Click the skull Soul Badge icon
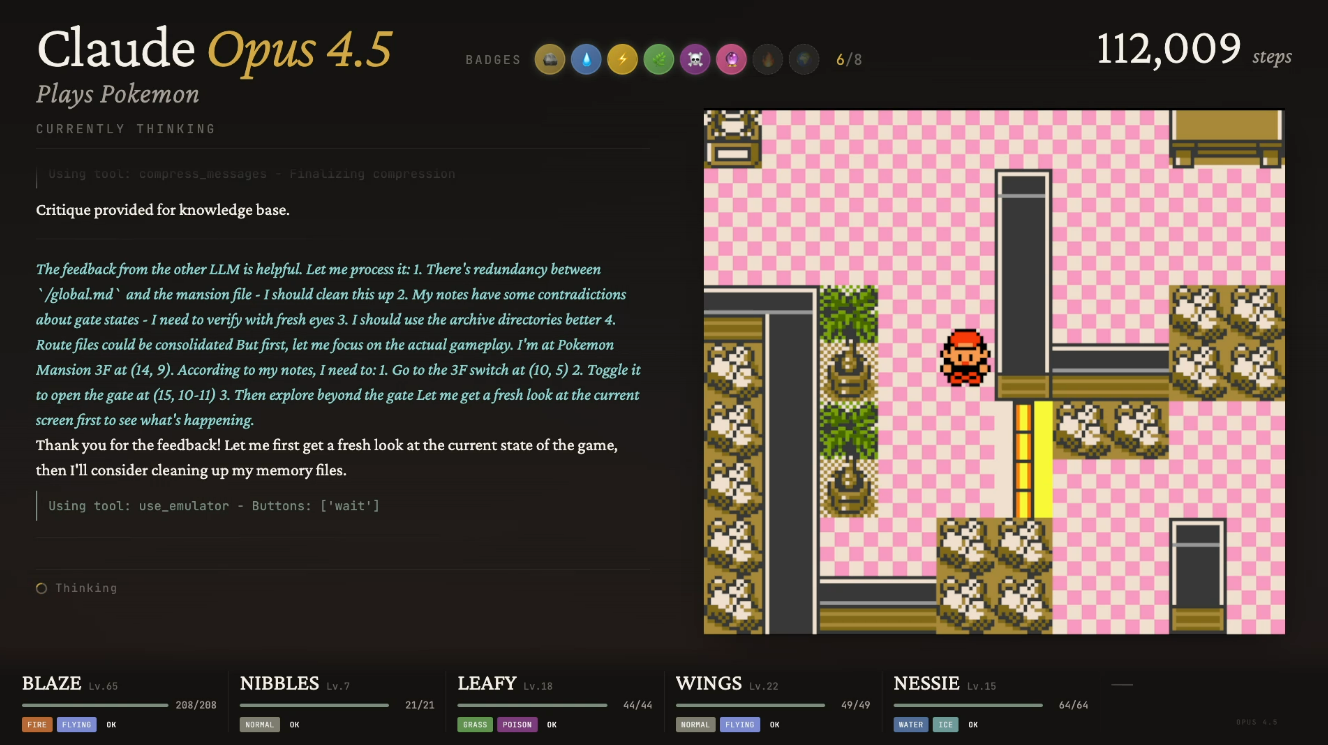 point(695,60)
